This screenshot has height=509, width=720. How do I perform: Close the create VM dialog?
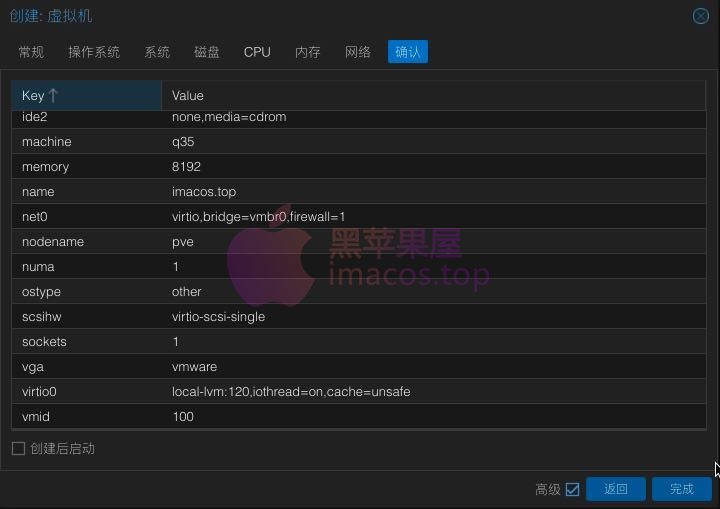pyautogui.click(x=701, y=16)
